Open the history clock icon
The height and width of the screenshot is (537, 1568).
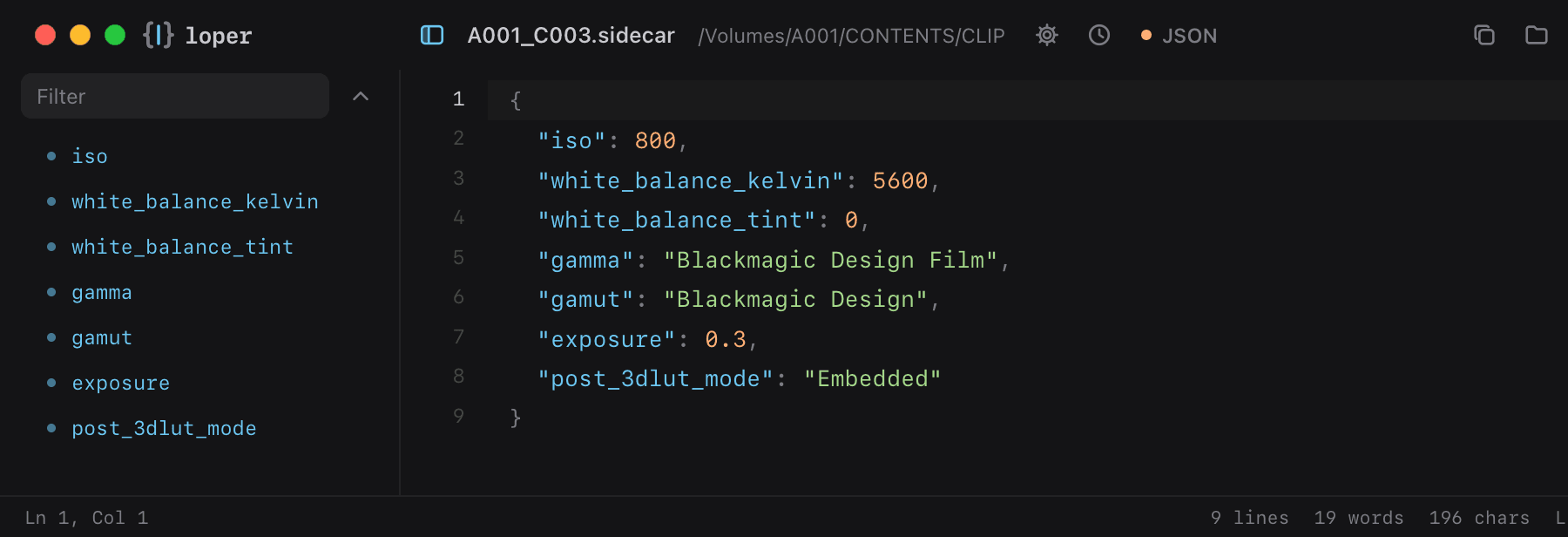pos(1099,35)
